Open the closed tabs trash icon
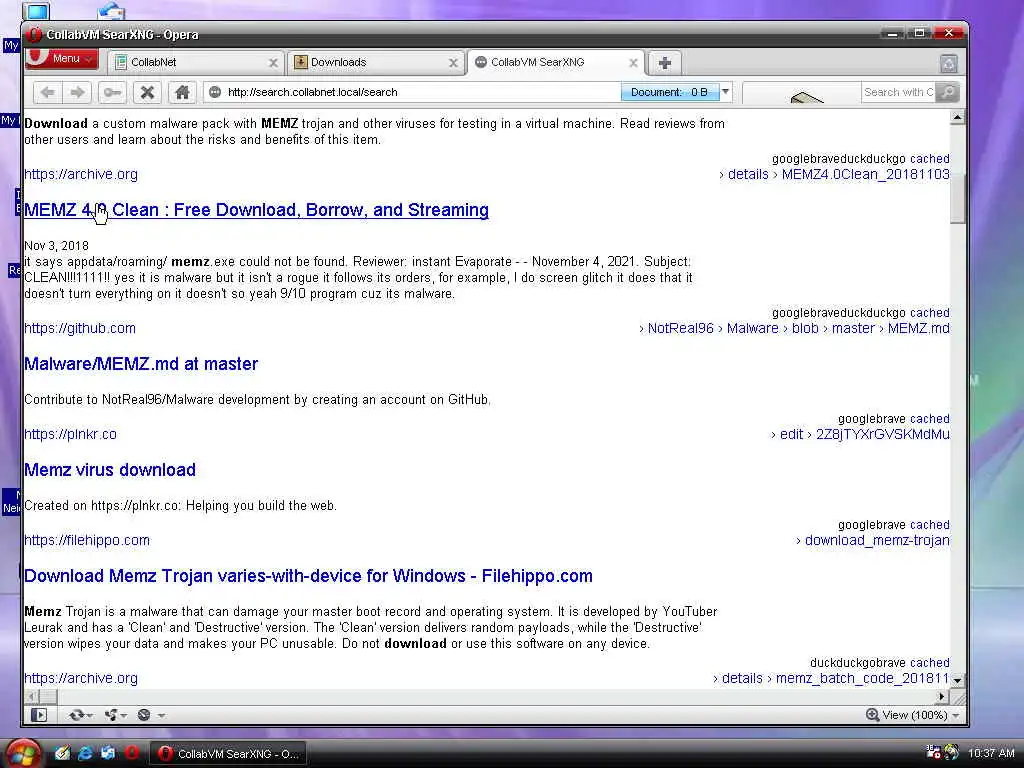The width and height of the screenshot is (1024, 768). point(949,63)
